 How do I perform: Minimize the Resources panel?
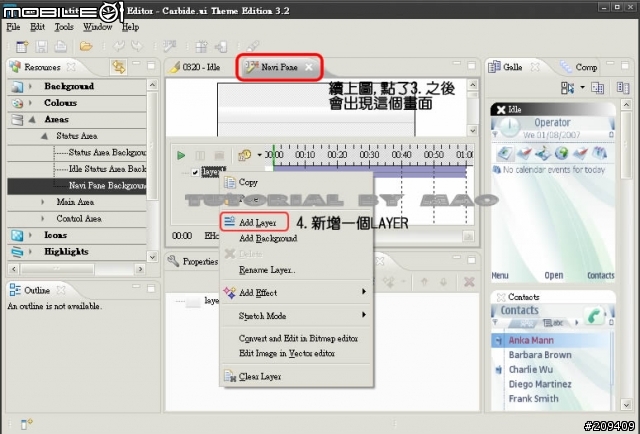136,63
